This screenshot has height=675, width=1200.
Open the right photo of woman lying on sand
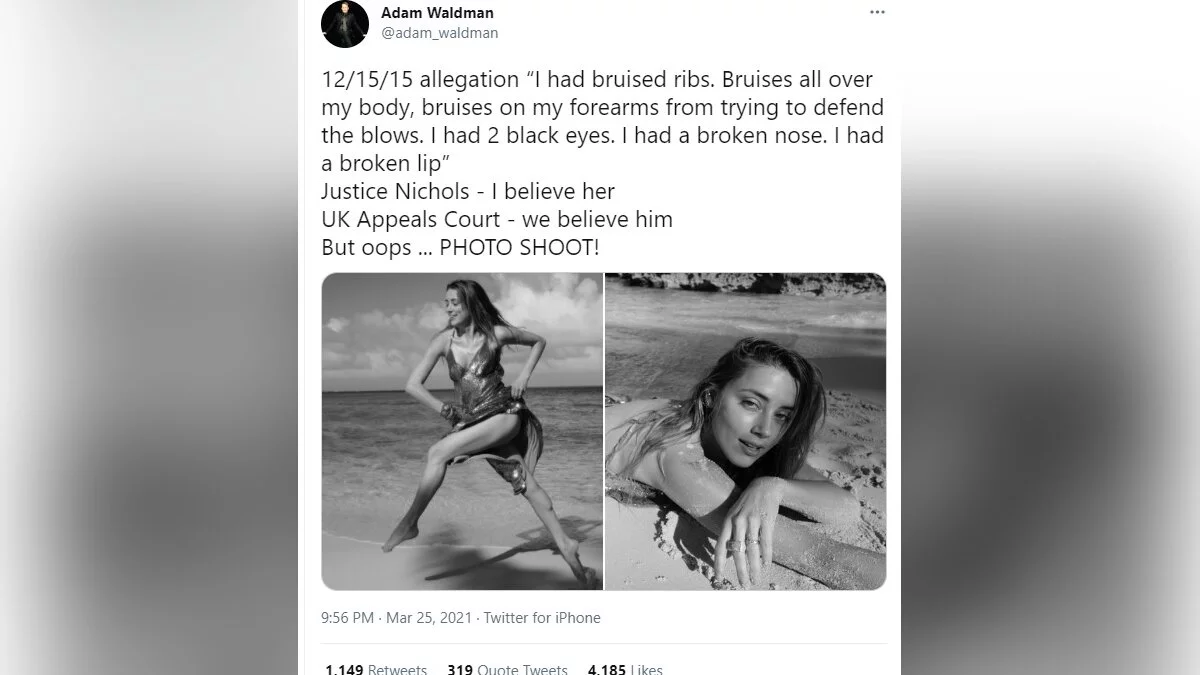(745, 431)
